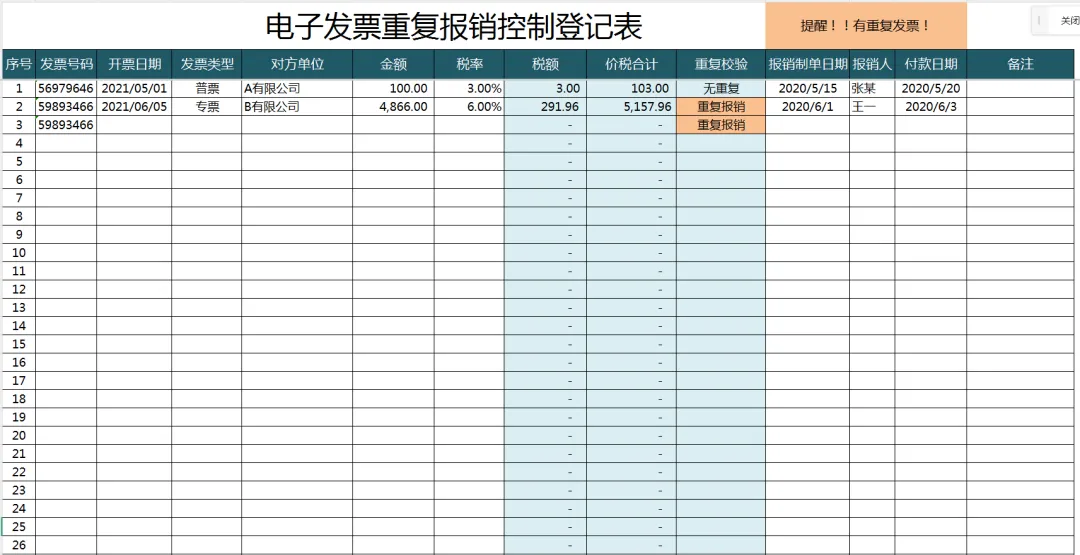Select sequence number 20 cell
The height and width of the screenshot is (555, 1080).
click(19, 435)
